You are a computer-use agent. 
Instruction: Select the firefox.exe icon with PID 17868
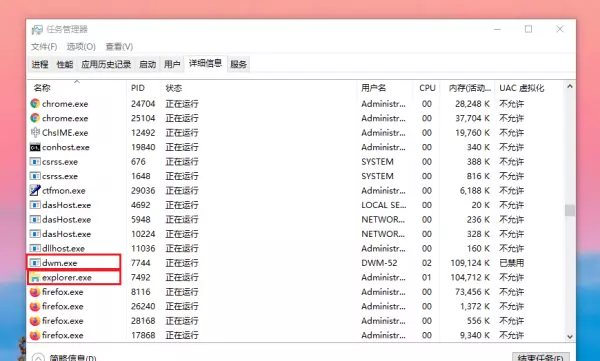(35, 335)
